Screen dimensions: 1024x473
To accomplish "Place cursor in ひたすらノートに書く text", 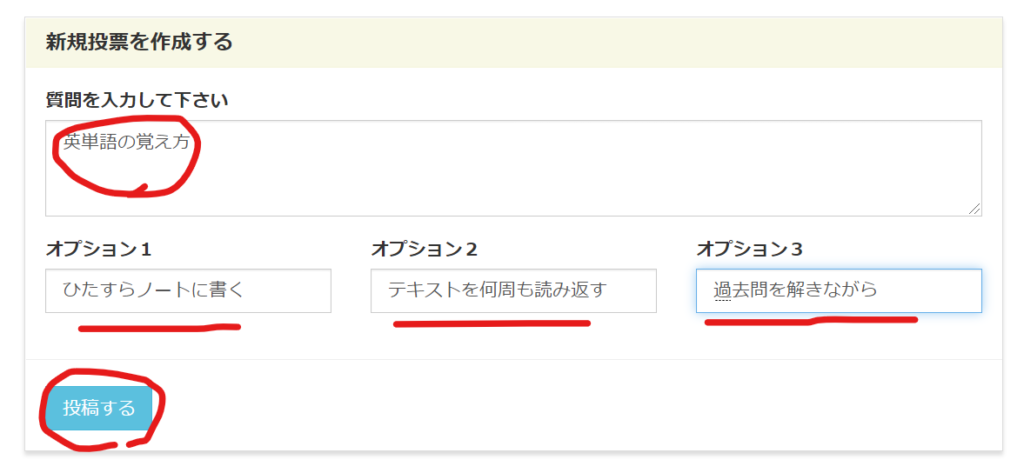I will 153,290.
